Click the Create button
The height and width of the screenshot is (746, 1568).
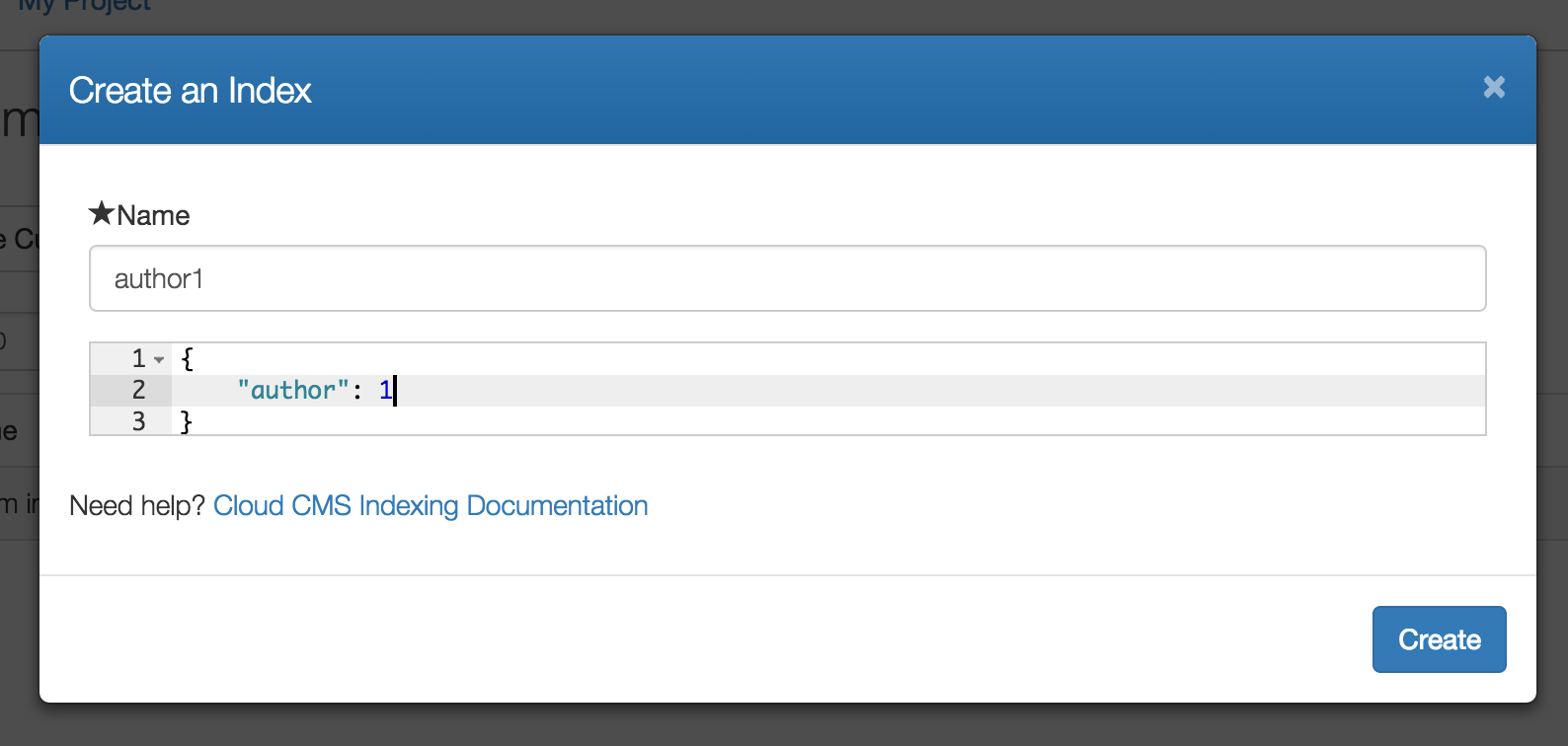coord(1439,639)
